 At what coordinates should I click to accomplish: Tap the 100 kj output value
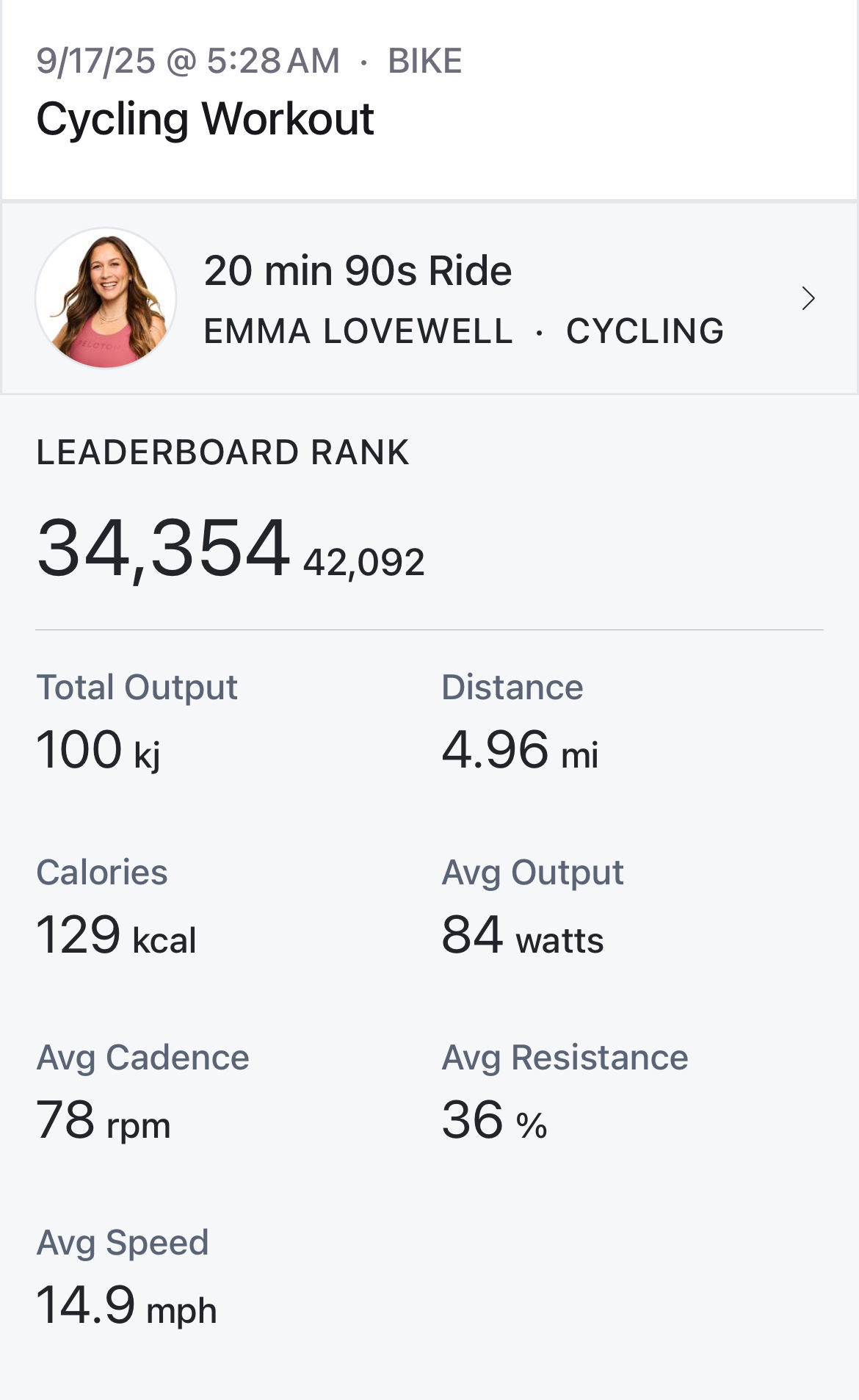point(98,751)
